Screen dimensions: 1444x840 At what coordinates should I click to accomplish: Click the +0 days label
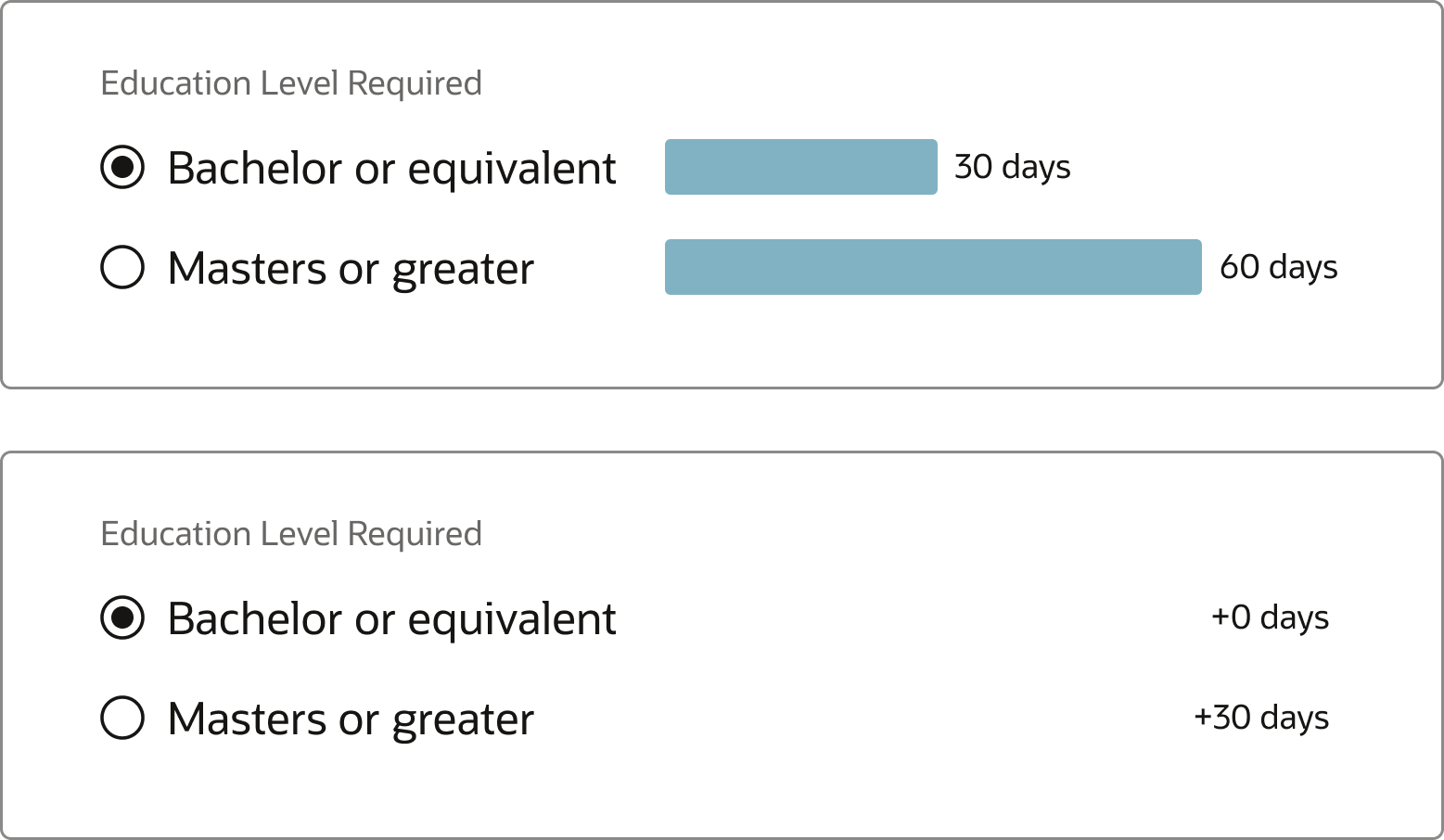1270,619
